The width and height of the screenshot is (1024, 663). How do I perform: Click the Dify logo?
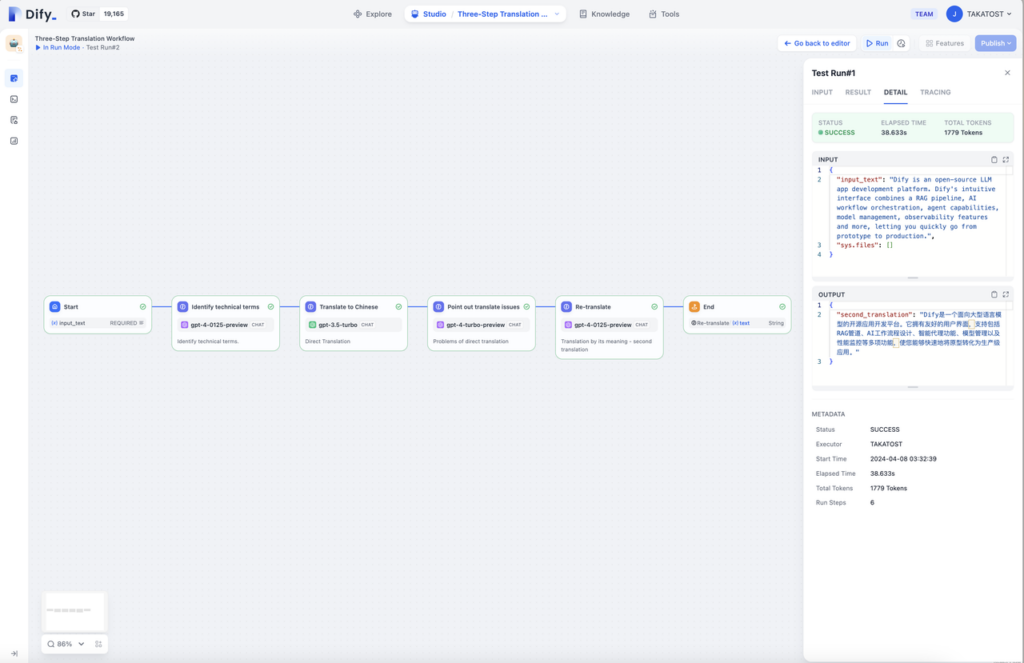coord(32,14)
